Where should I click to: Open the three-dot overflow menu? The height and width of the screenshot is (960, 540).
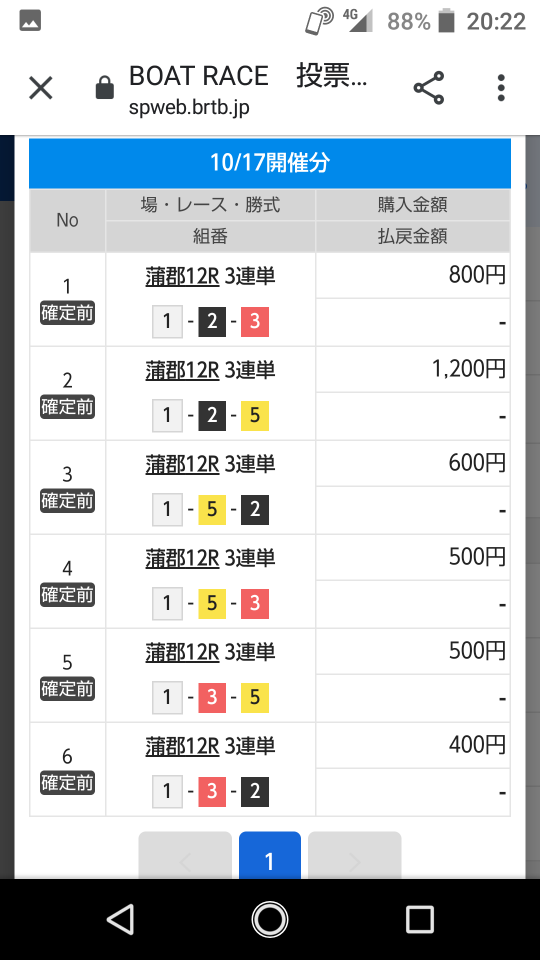501,88
